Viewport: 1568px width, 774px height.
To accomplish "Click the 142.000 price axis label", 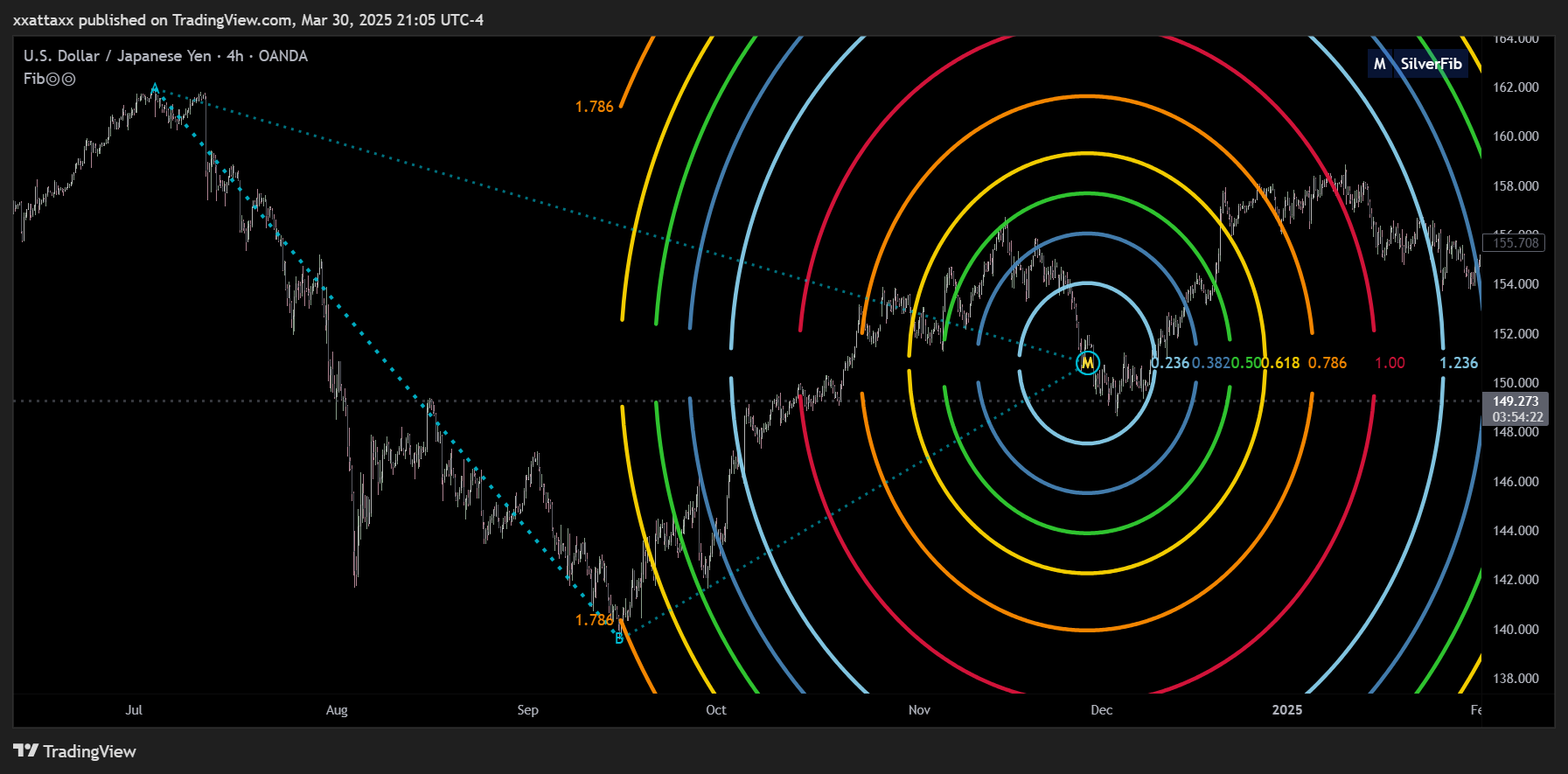I will pyautogui.click(x=1516, y=580).
